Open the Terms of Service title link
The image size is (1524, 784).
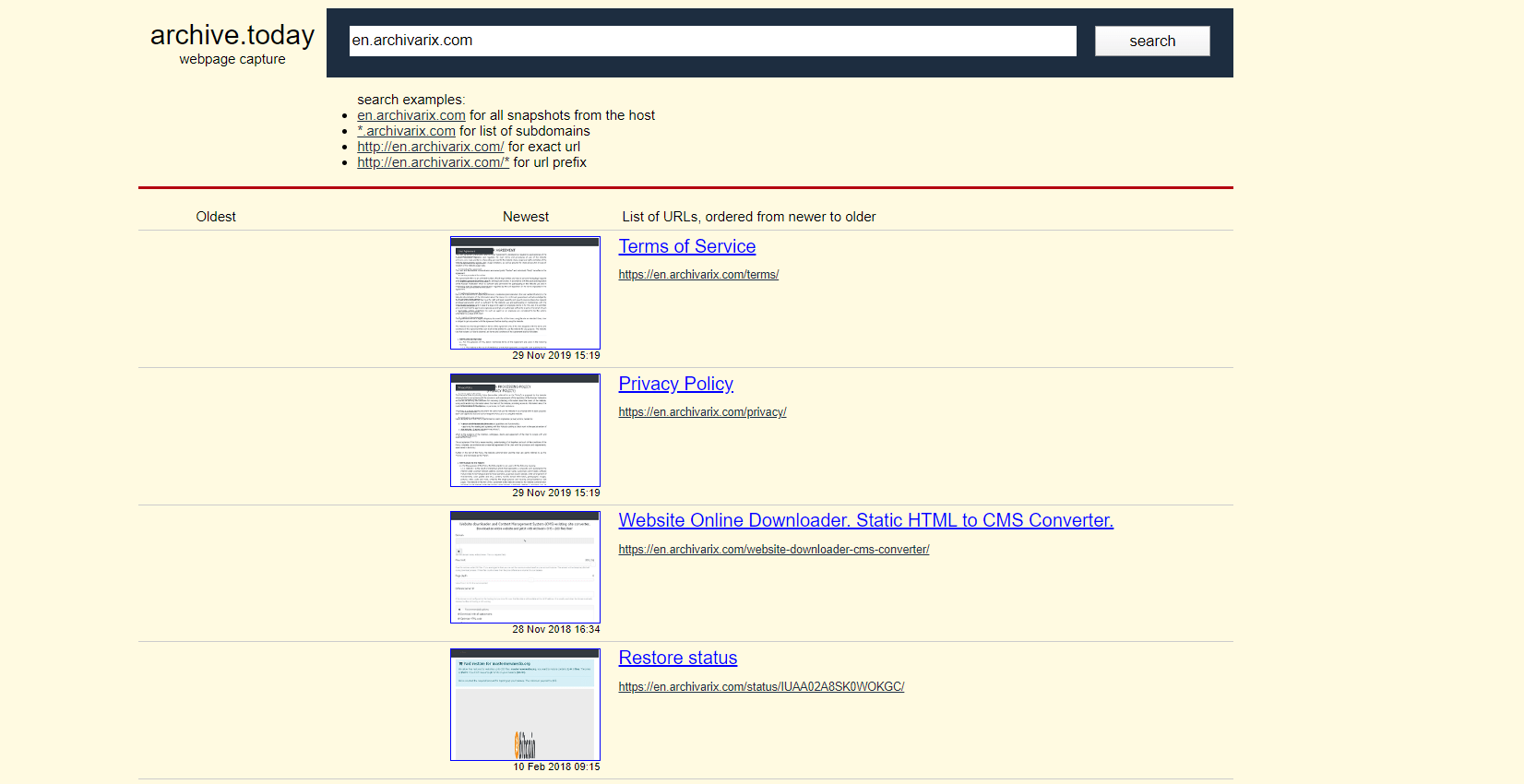point(686,246)
